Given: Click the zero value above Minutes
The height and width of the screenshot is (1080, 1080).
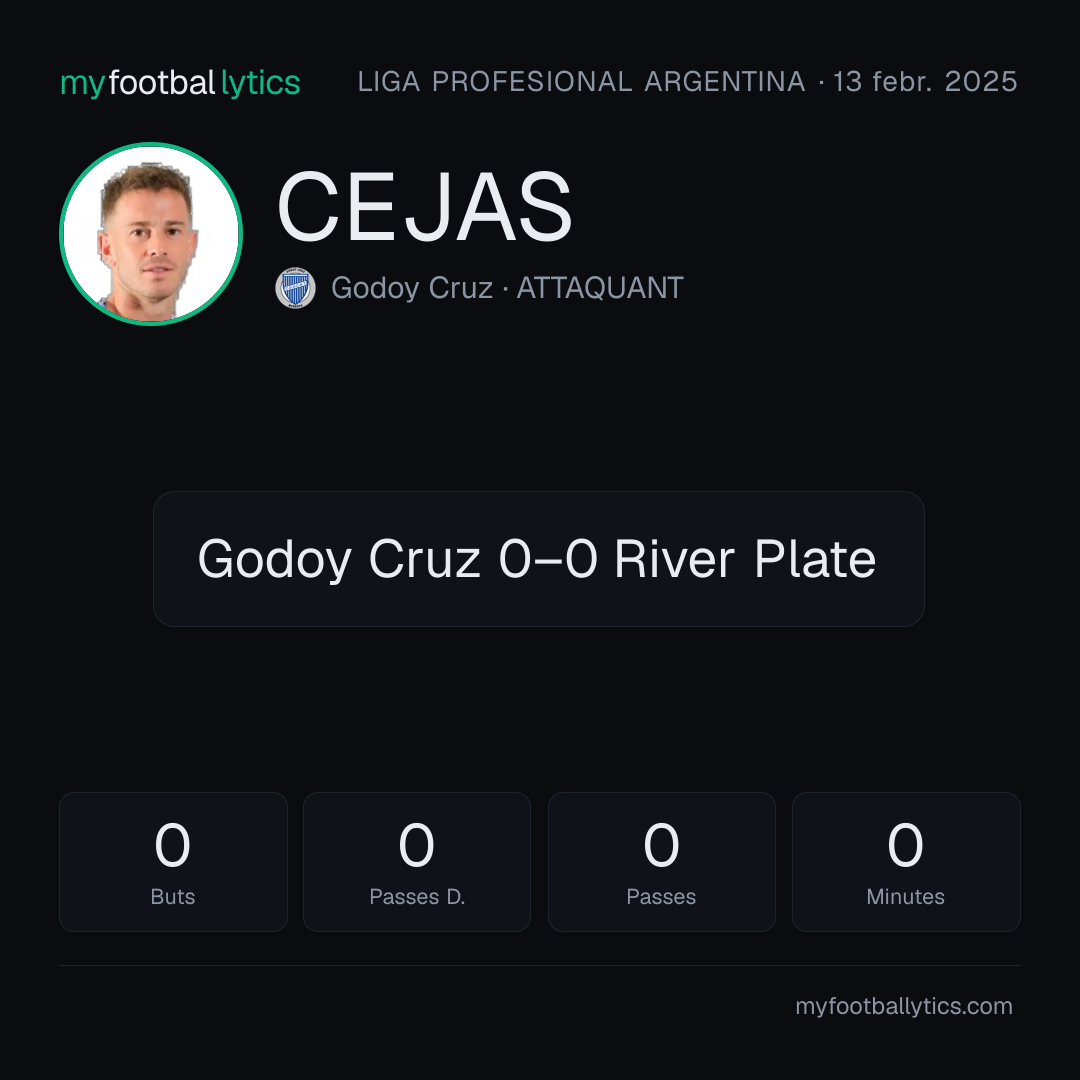Looking at the screenshot, I should coord(905,845).
